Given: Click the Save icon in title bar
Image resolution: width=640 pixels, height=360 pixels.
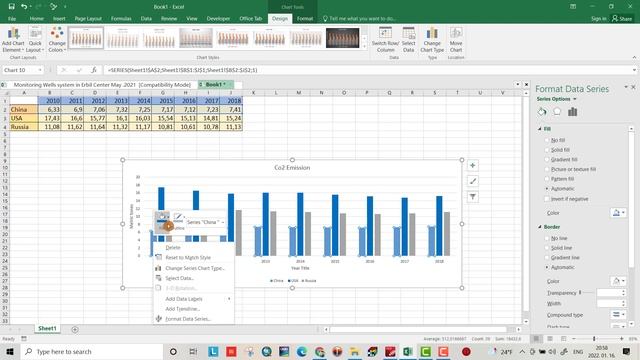Looking at the screenshot, I should [11, 7].
